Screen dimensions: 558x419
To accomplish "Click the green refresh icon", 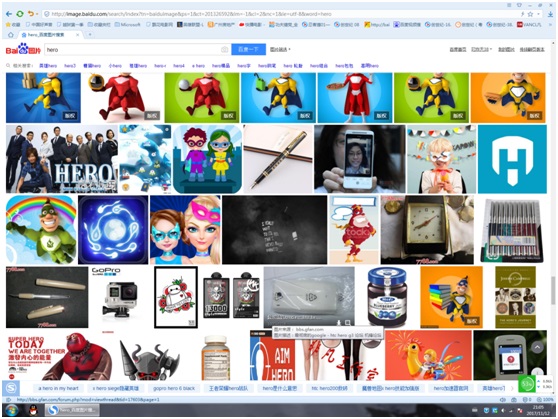I will click(x=20, y=14).
